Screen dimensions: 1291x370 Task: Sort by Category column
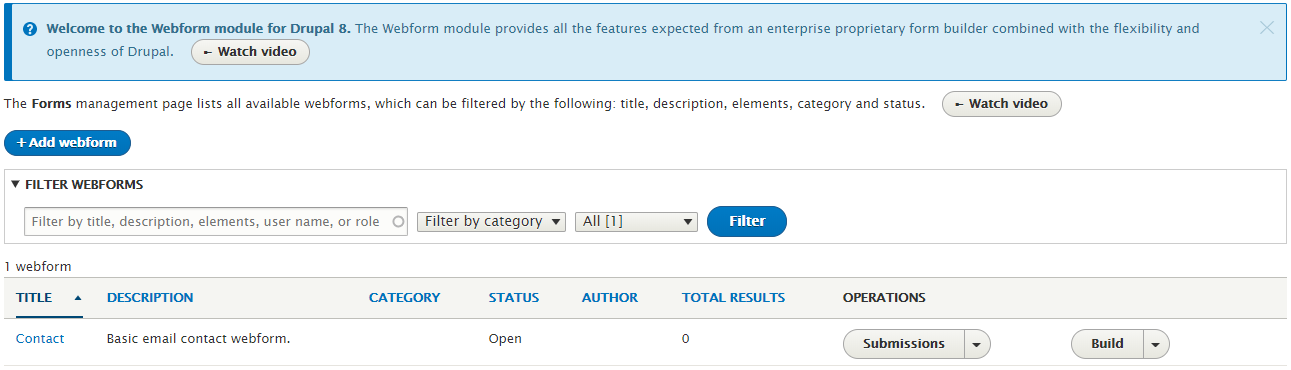click(404, 298)
